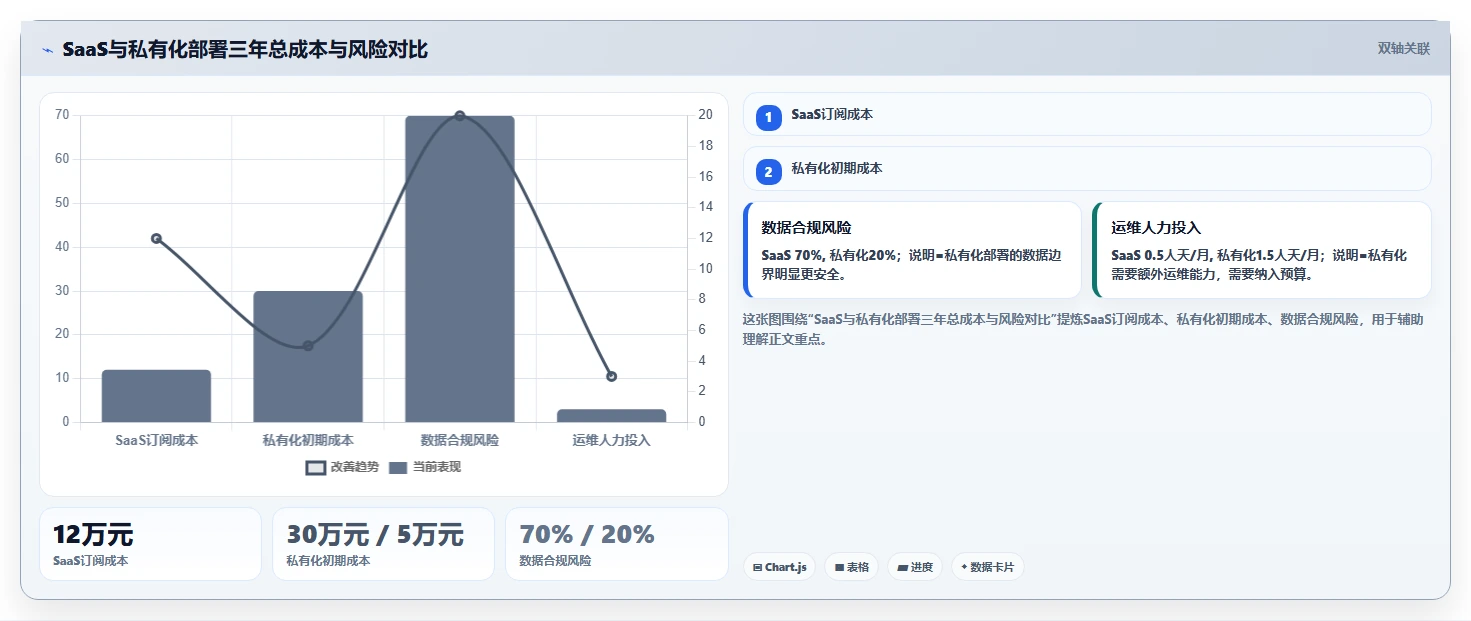Click the right axis value 20
The width and height of the screenshot is (1471, 621).
[x=705, y=115]
